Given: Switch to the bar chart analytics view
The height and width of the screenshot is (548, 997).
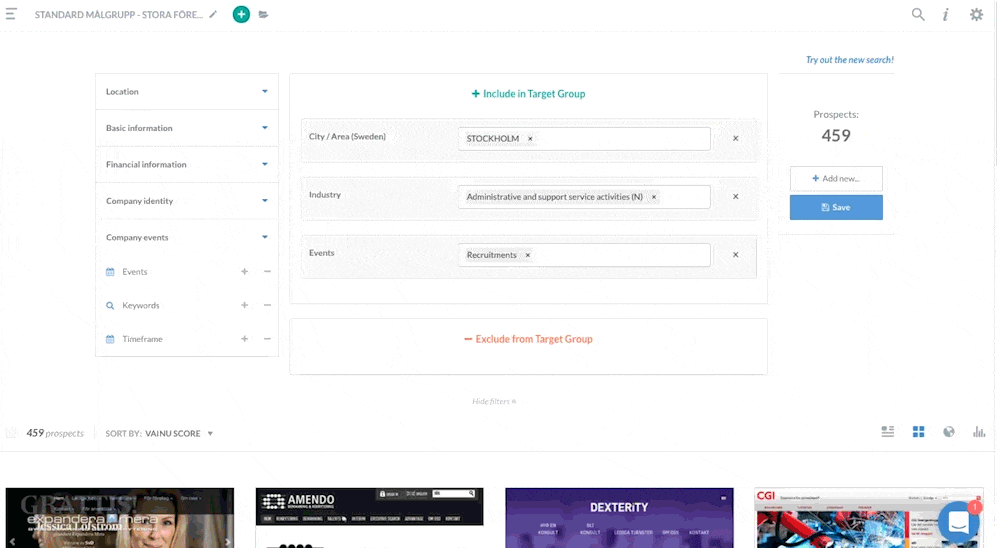Looking at the screenshot, I should pyautogui.click(x=979, y=432).
